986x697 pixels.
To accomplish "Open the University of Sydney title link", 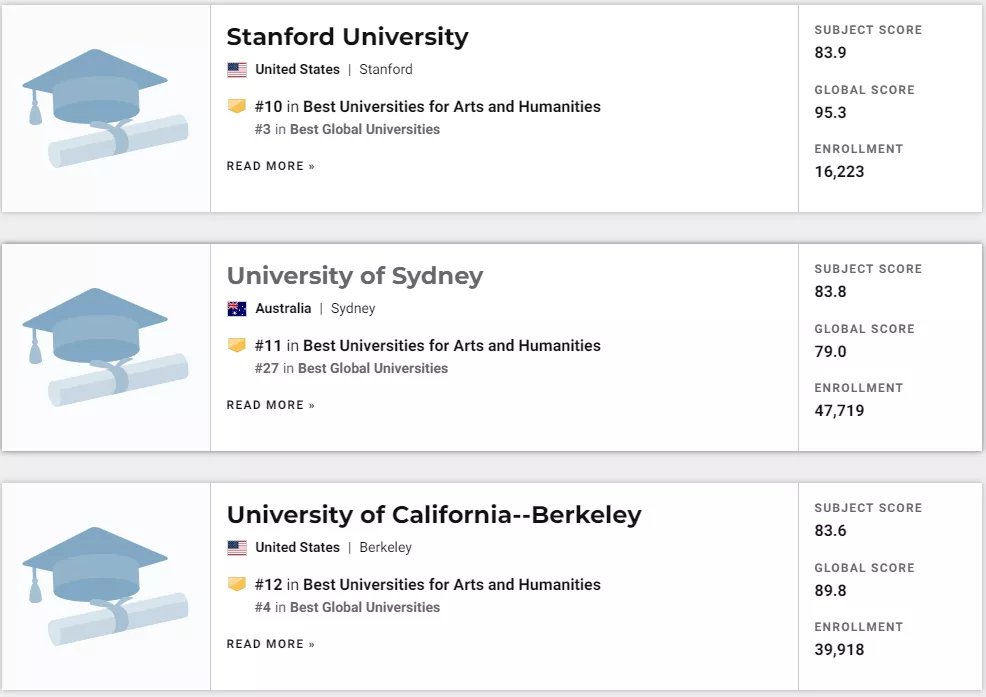I will (355, 276).
